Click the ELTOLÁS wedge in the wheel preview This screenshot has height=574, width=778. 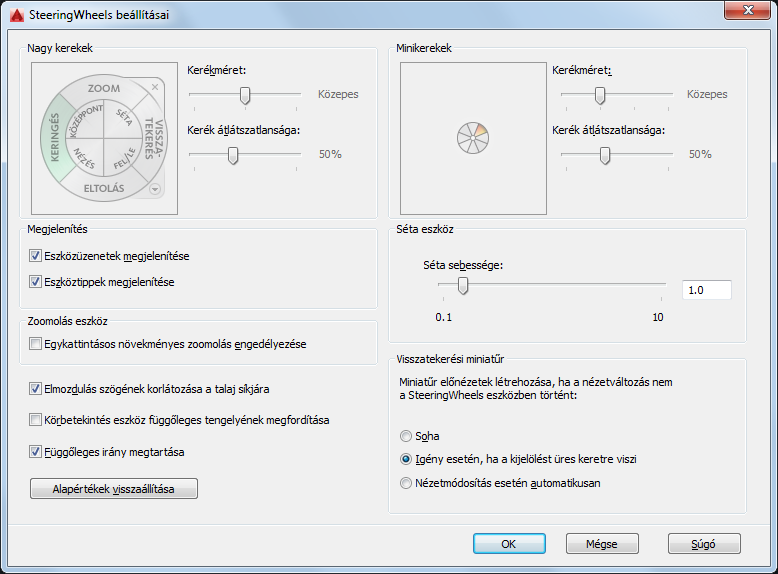click(104, 188)
